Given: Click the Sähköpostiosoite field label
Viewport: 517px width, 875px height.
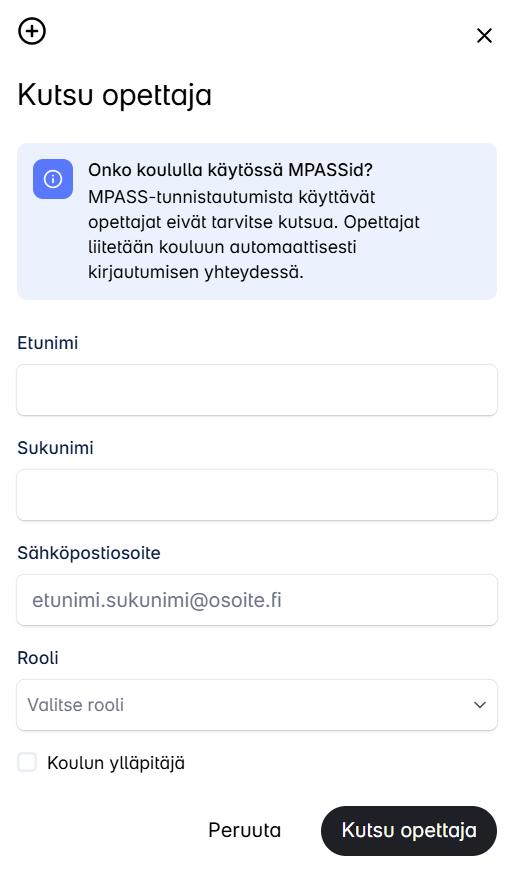Looking at the screenshot, I should point(89,552).
